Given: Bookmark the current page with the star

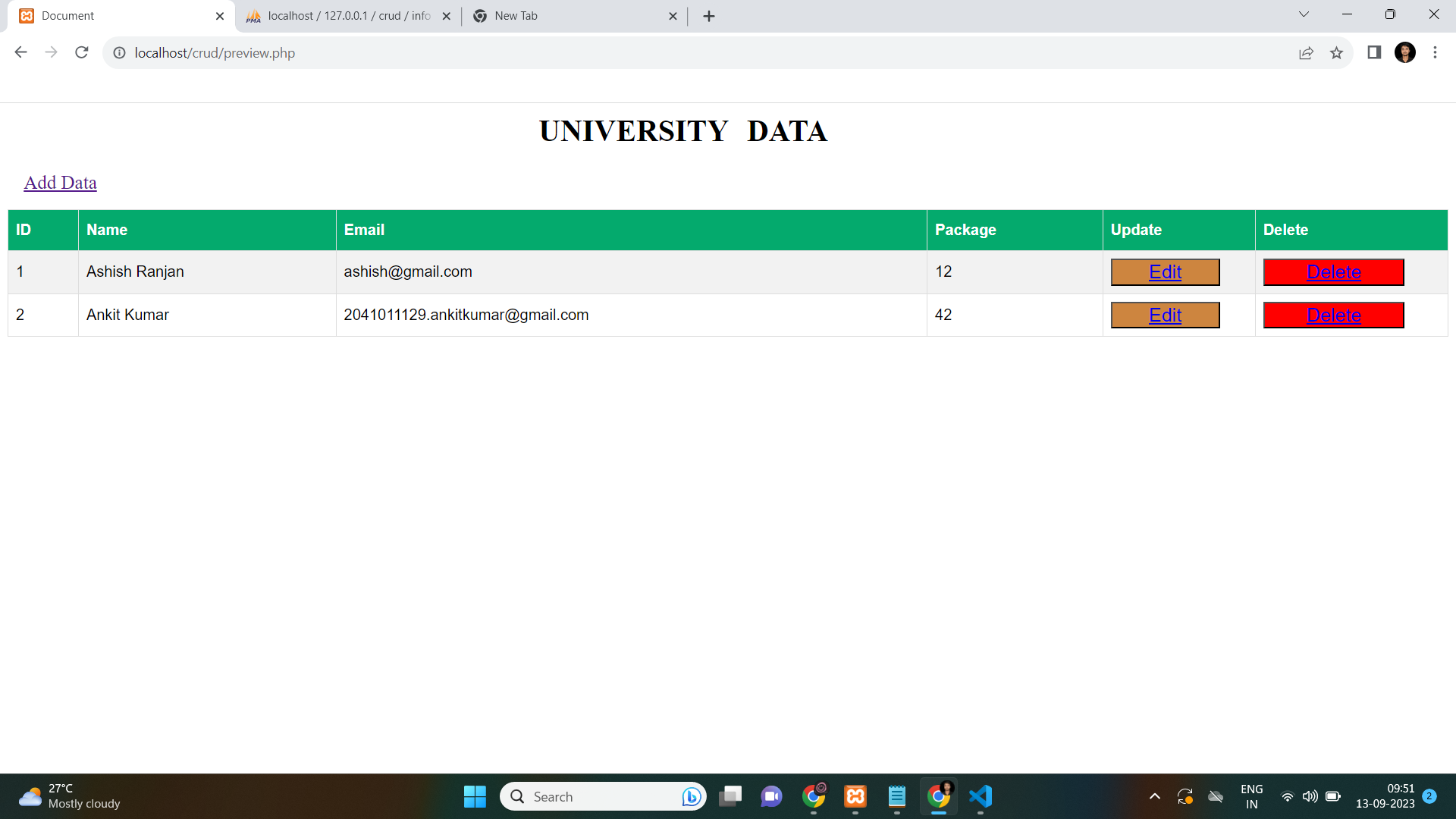Looking at the screenshot, I should pyautogui.click(x=1337, y=53).
